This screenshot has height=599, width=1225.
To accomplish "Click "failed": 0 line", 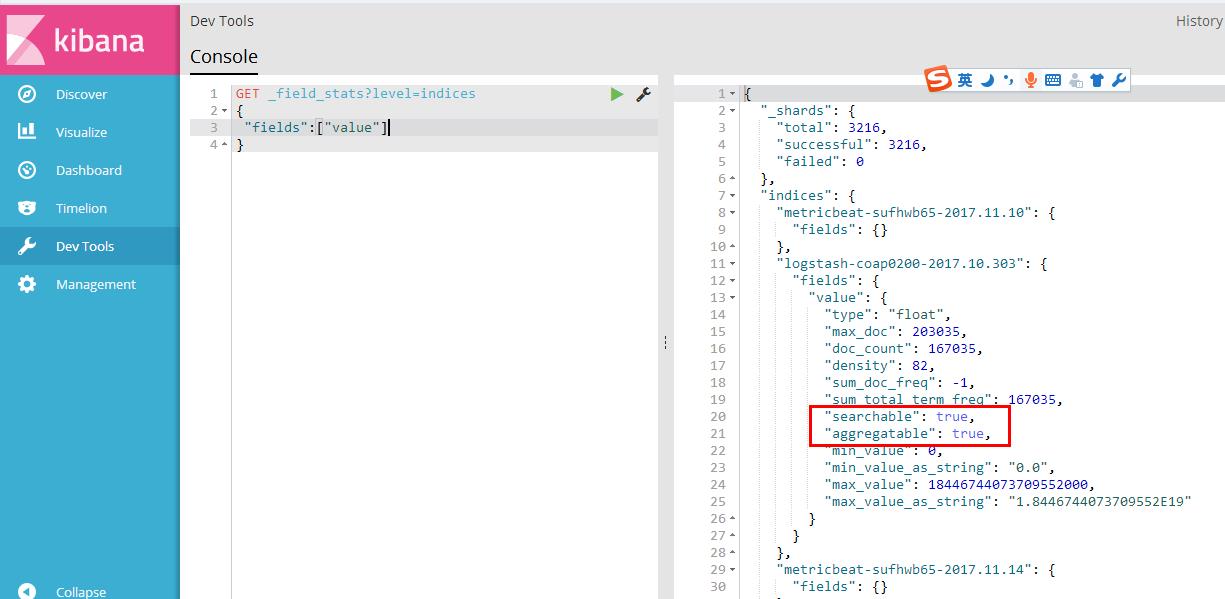I will point(819,162).
